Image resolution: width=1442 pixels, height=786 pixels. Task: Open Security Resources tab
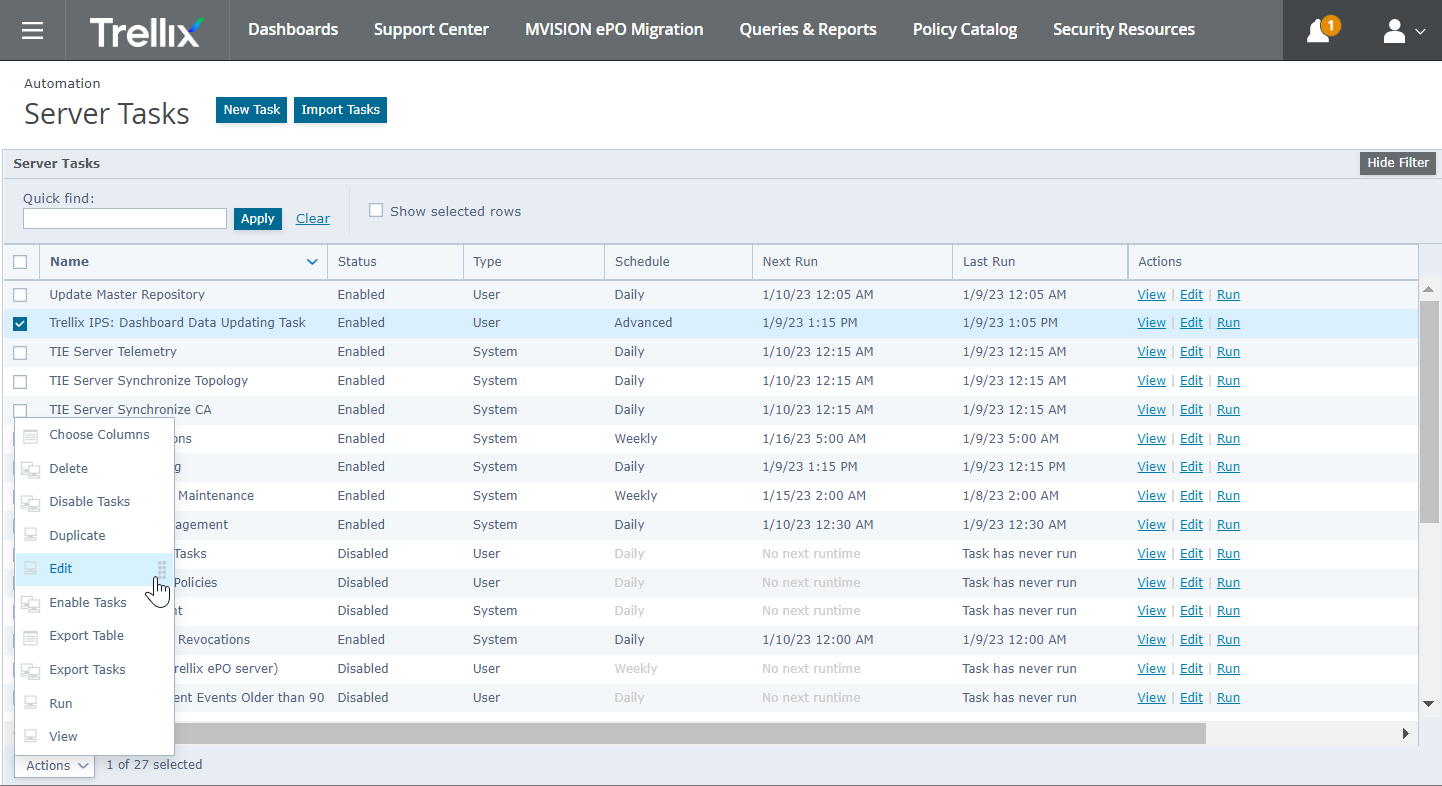1124,30
